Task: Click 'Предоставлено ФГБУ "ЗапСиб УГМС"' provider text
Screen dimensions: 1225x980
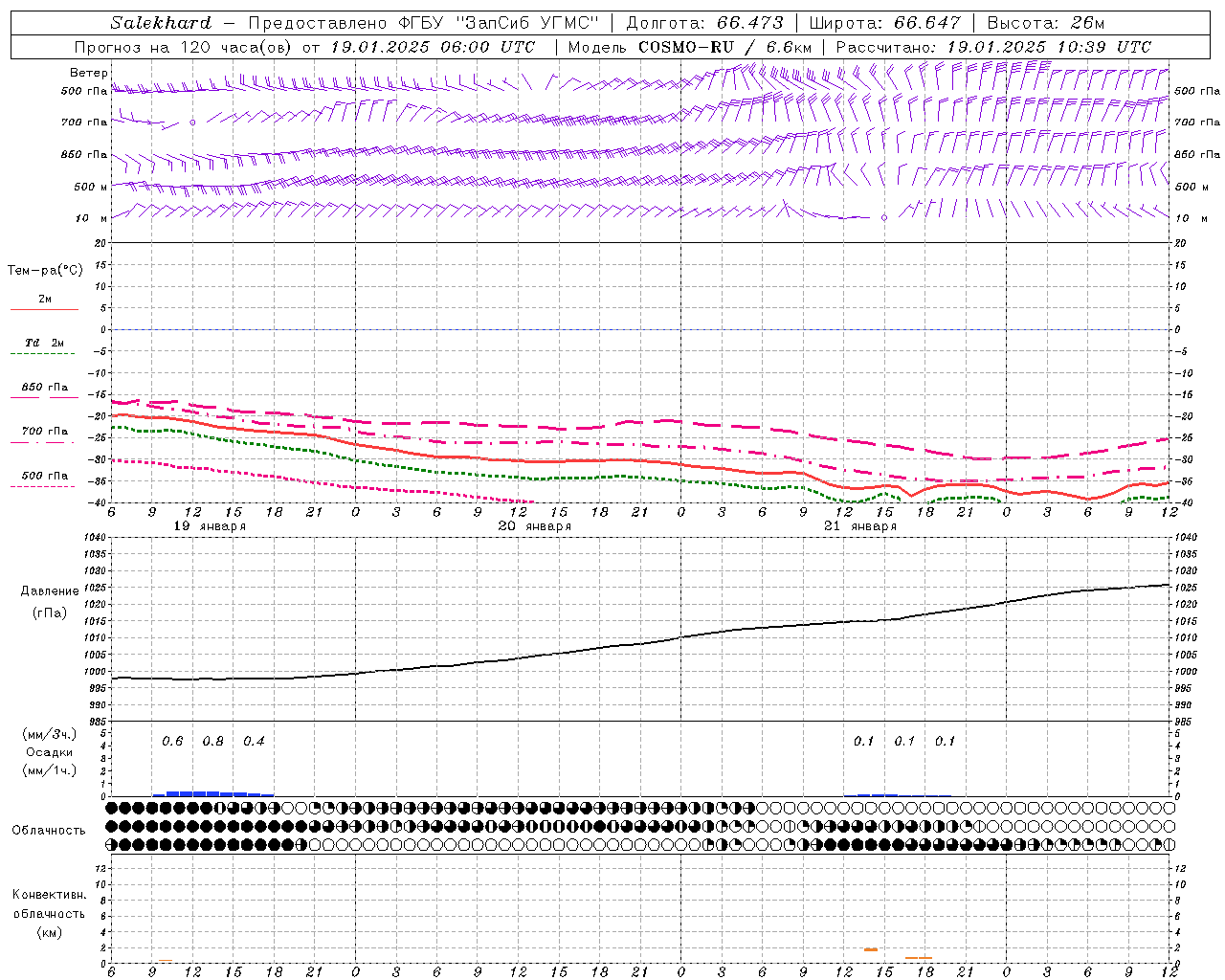Action: coord(423,23)
